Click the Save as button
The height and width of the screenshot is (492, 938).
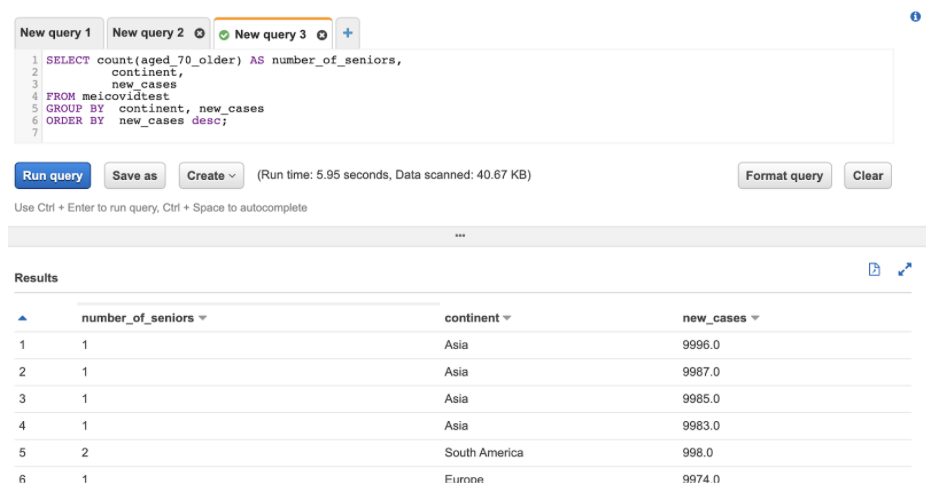[135, 175]
